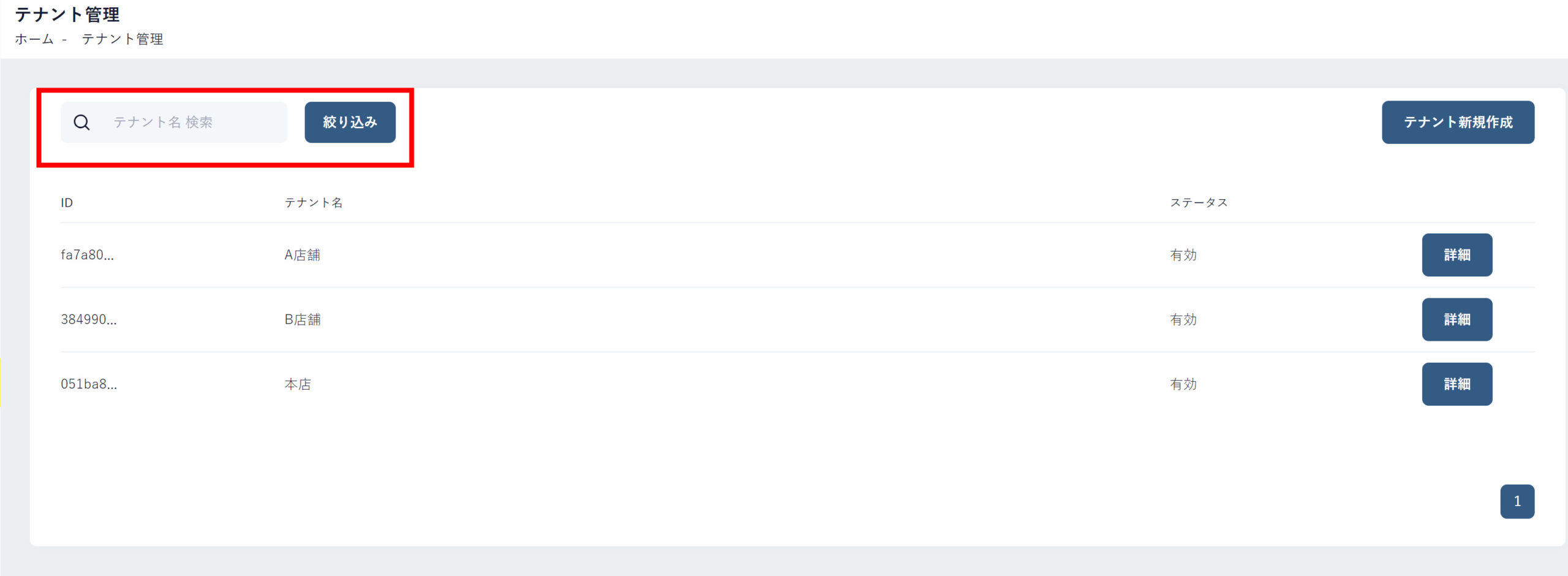The width and height of the screenshot is (1568, 576).
Task: Open 詳細 for B店舗 tenant
Action: [x=1457, y=319]
